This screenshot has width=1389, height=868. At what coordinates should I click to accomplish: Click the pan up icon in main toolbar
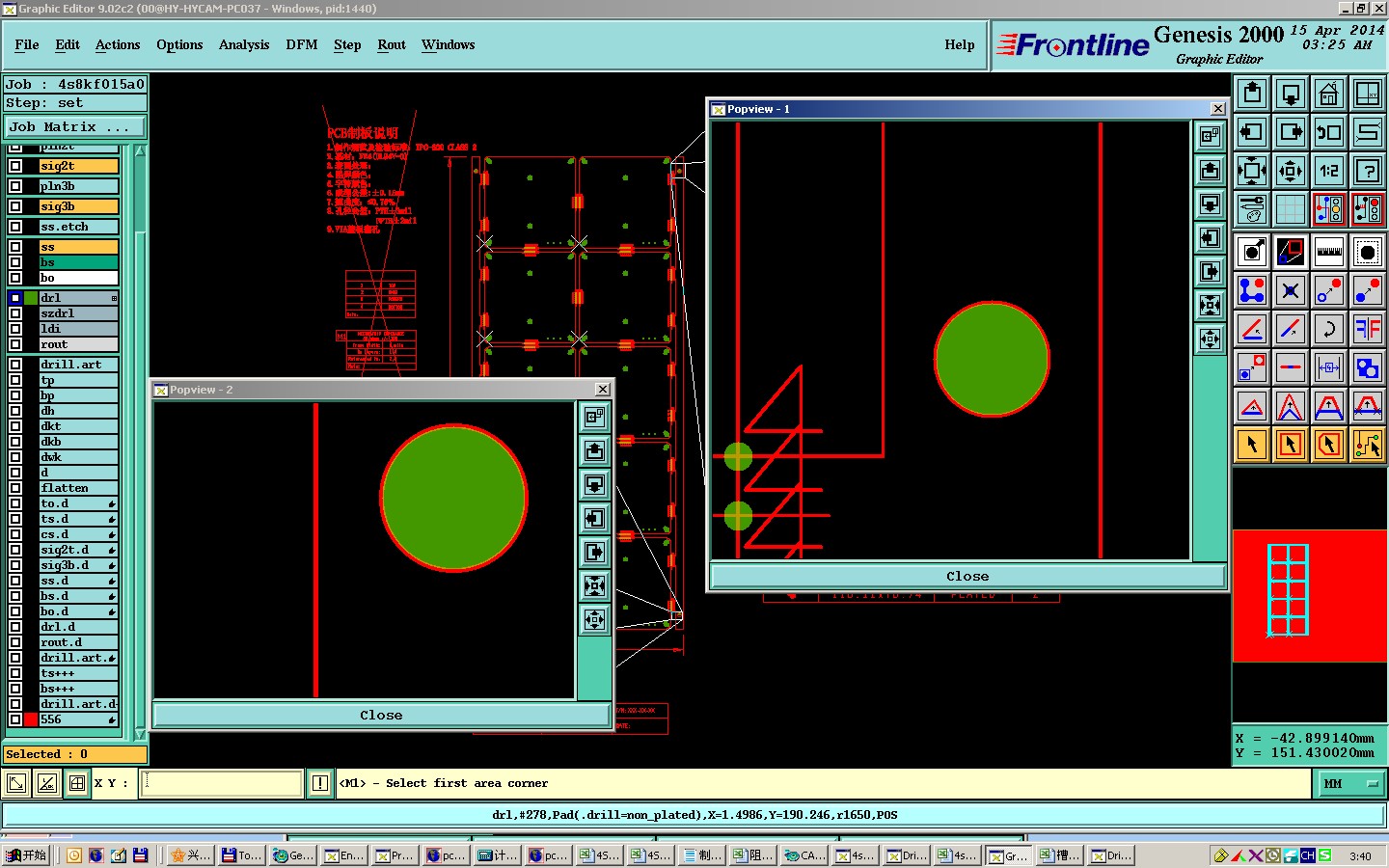coord(1252,94)
